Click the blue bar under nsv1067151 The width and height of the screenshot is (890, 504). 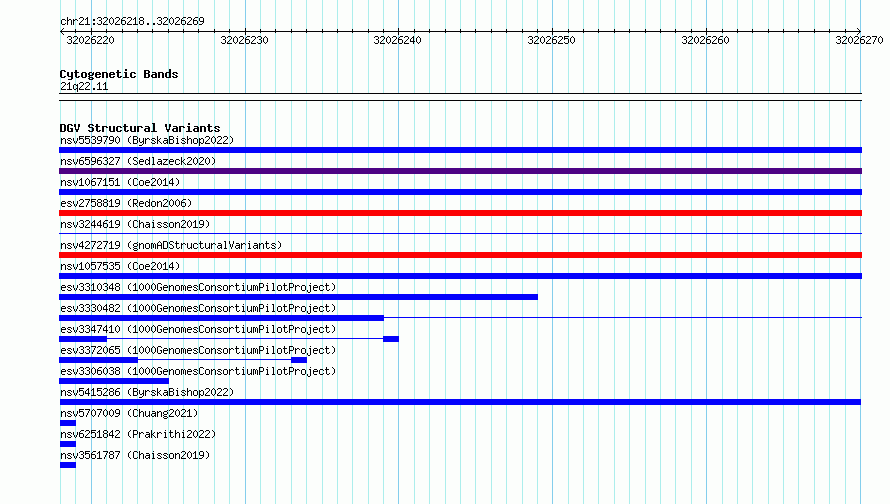[x=460, y=192]
